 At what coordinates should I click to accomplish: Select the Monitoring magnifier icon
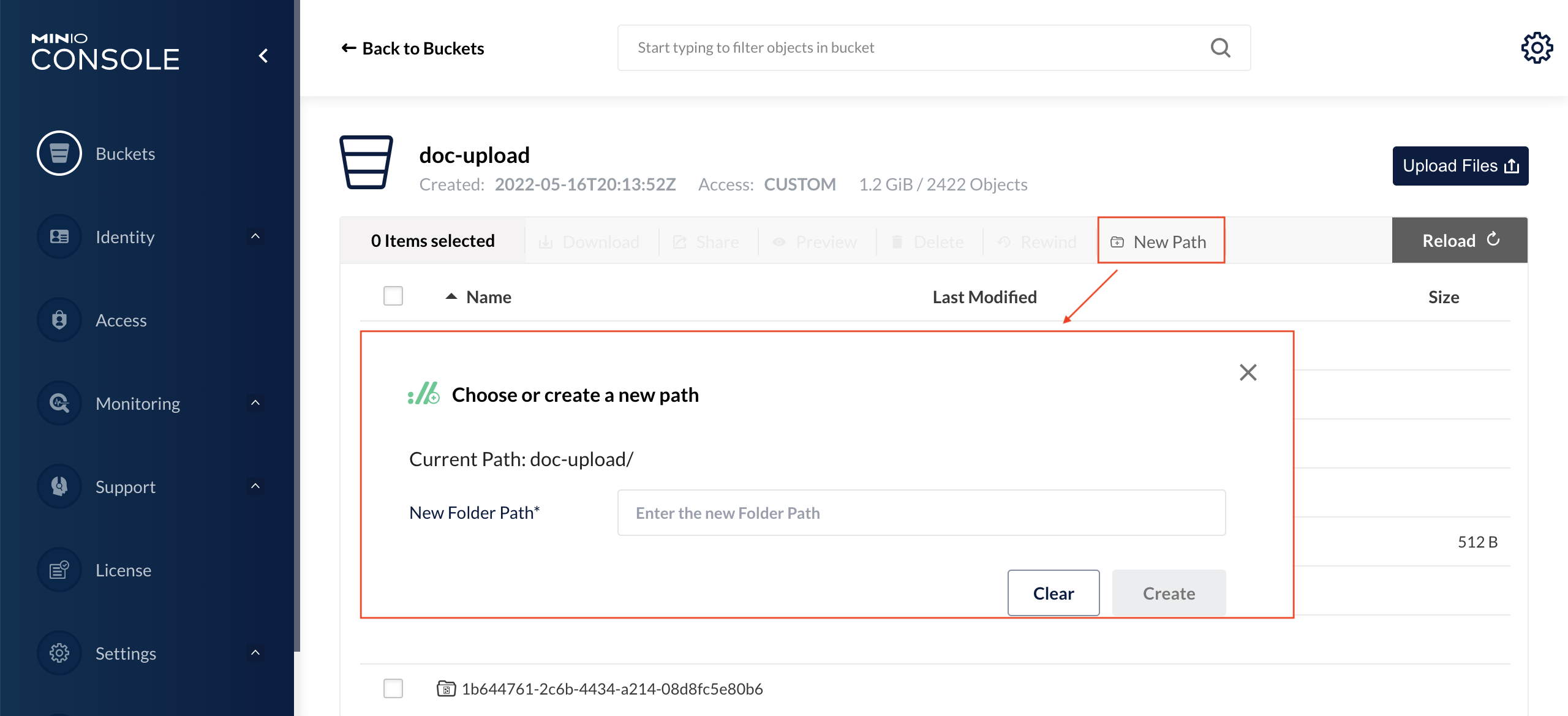59,403
